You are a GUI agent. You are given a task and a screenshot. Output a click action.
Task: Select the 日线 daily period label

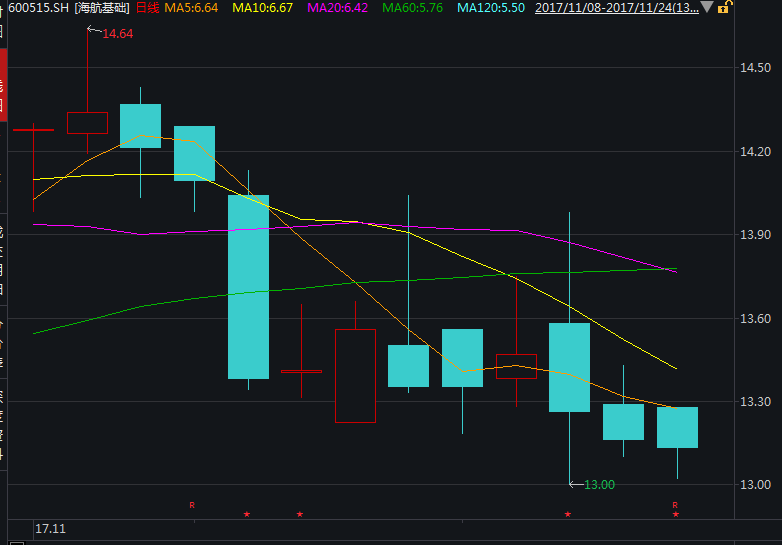(x=146, y=8)
